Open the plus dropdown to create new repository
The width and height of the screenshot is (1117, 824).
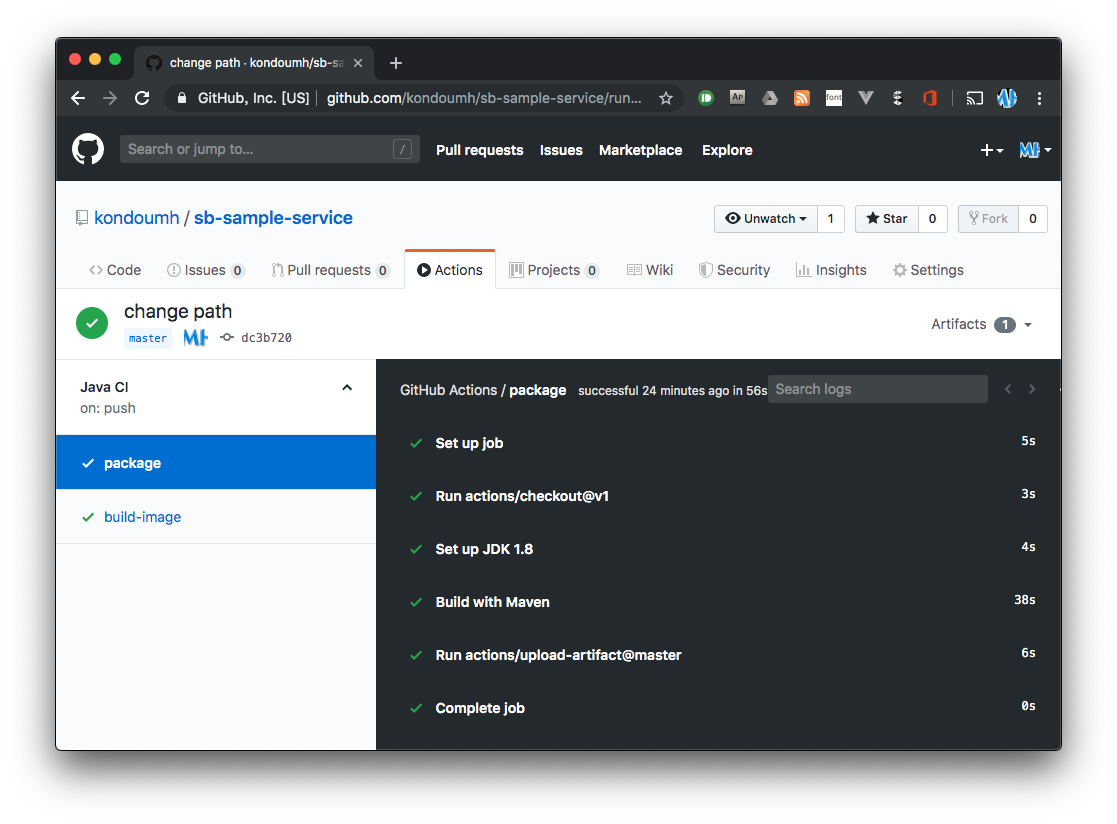[991, 149]
